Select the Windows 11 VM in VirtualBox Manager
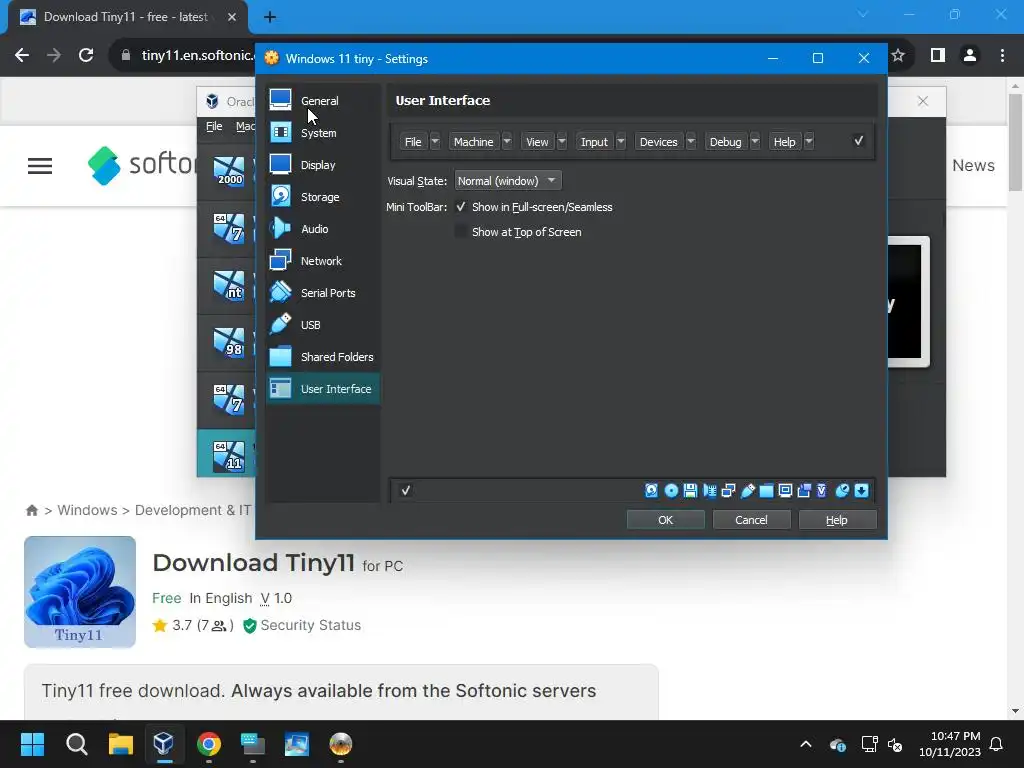The height and width of the screenshot is (768, 1024). pos(227,455)
